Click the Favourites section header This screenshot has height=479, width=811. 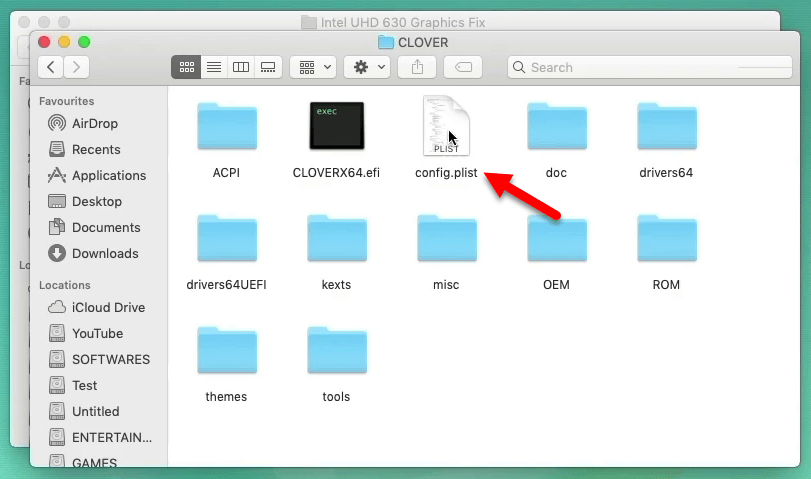67,101
